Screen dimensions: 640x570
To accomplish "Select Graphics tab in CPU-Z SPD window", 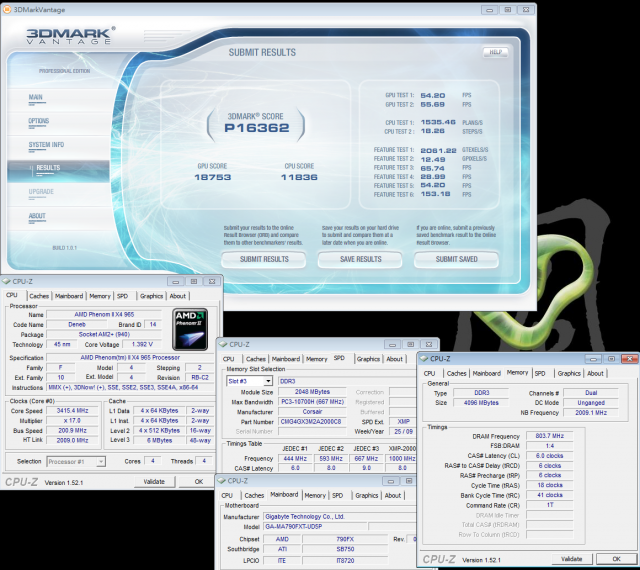I will [x=368, y=359].
